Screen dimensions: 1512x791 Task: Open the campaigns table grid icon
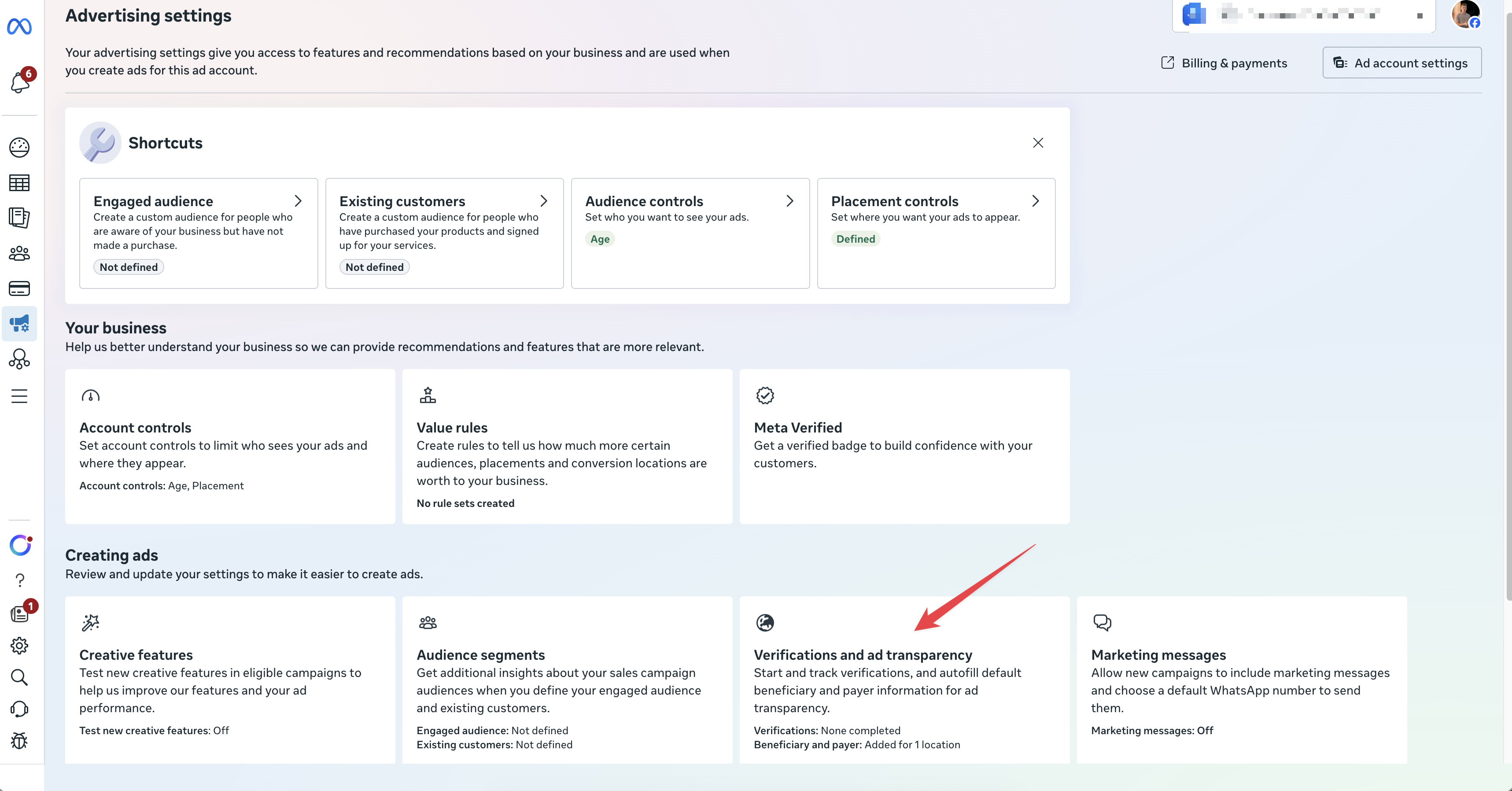19,183
